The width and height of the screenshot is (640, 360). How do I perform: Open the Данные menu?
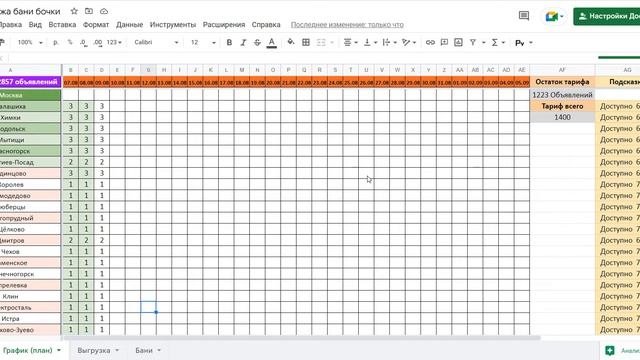pyautogui.click(x=129, y=24)
